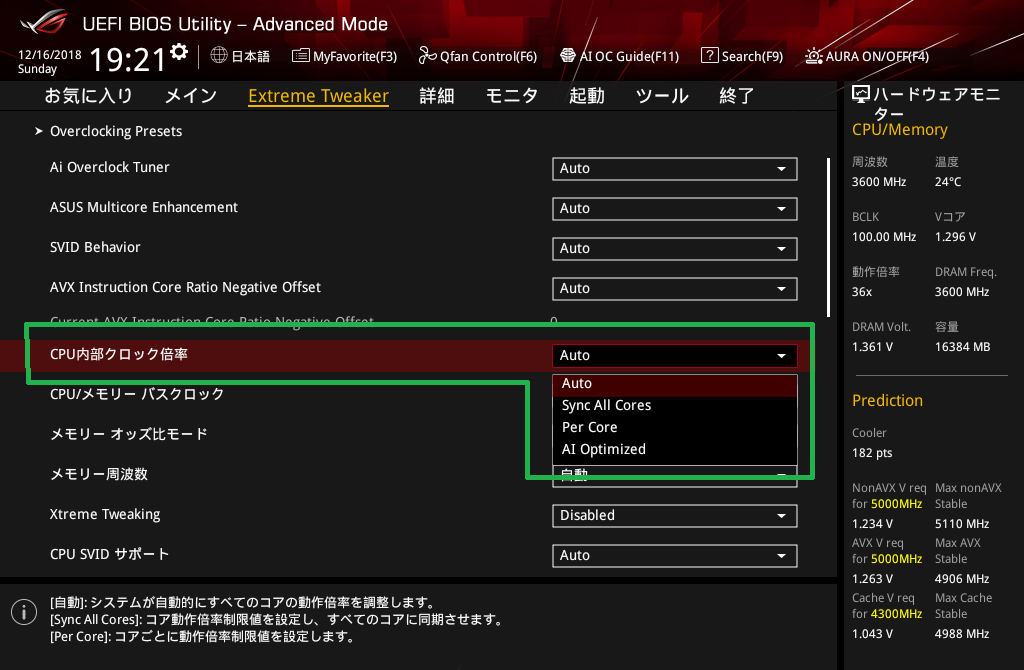Viewport: 1024px width, 670px height.
Task: Open AVX Instruction Core Ratio Negative Offset dropdown
Action: [675, 289]
